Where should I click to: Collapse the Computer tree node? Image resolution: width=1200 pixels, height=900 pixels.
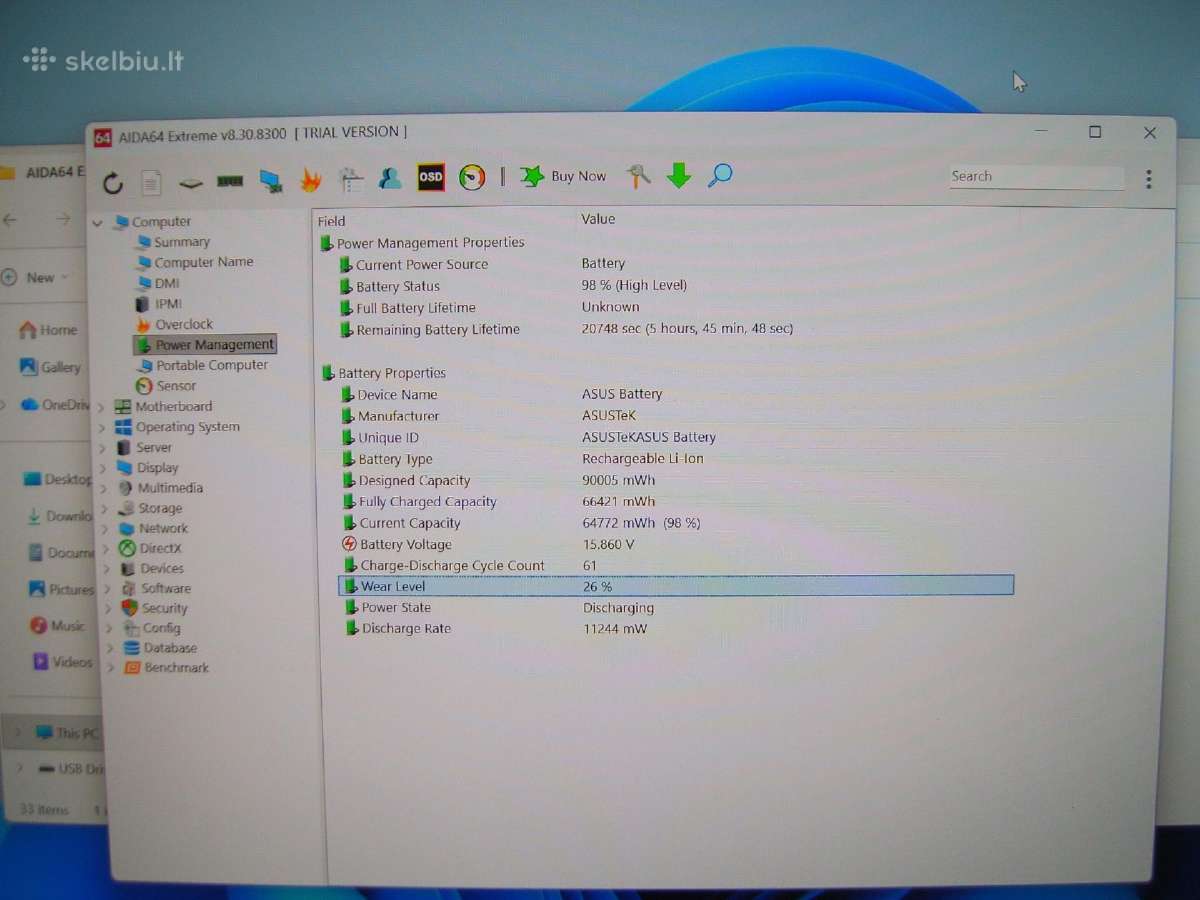tap(98, 223)
